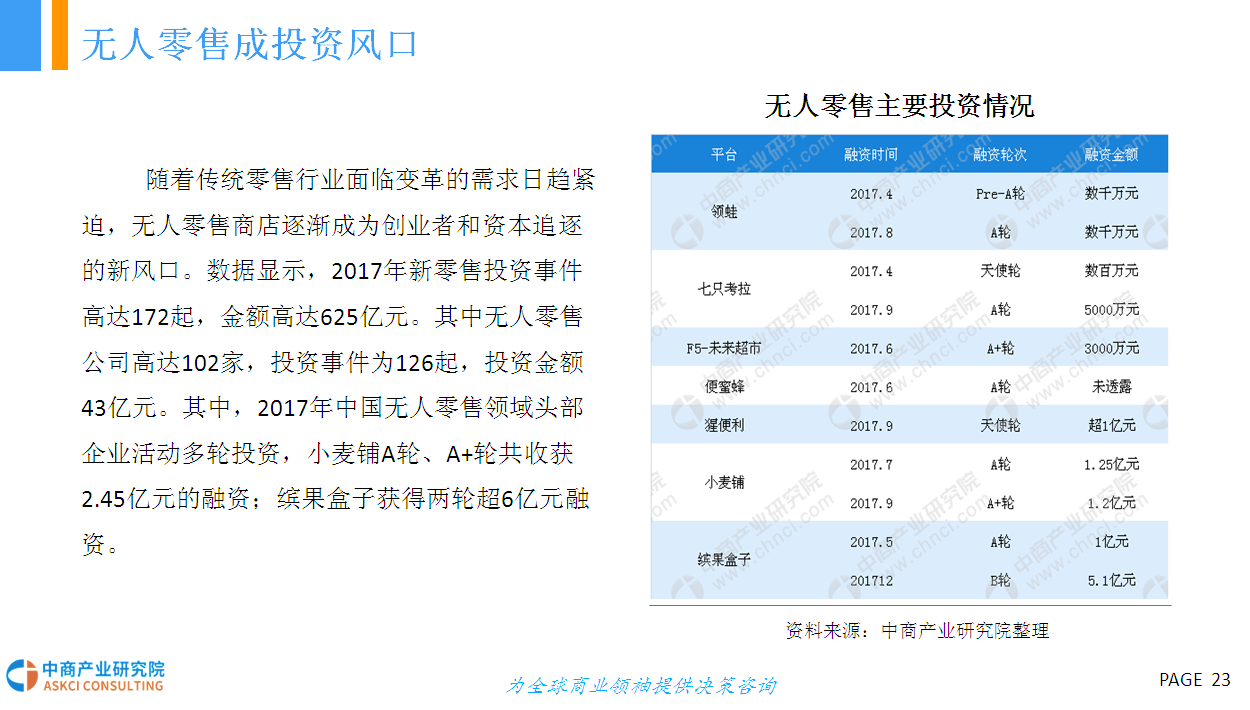
Task: Click the 小麦铺 platform cell
Action: coord(724,483)
